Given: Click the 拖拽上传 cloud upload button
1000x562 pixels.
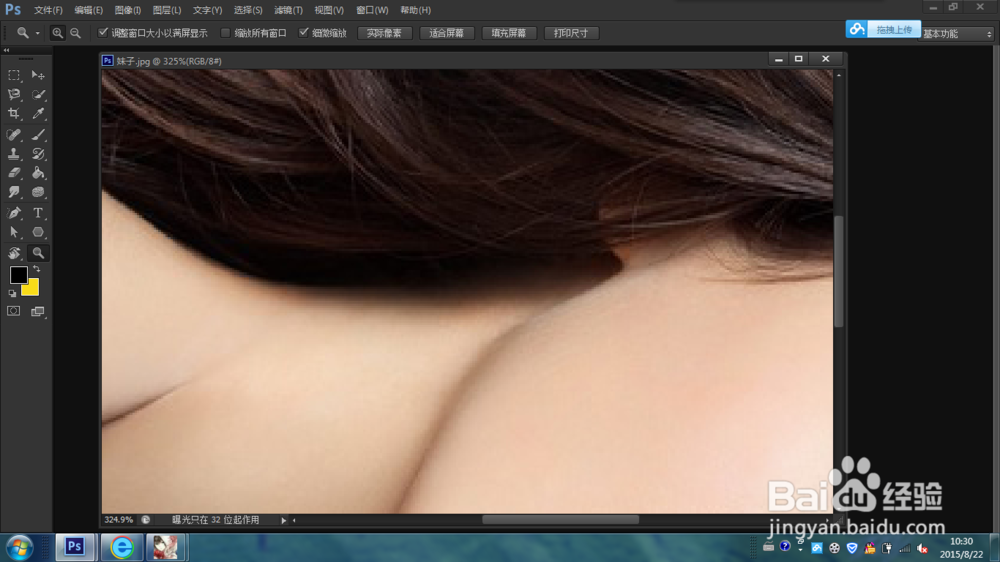Looking at the screenshot, I should click(x=883, y=29).
